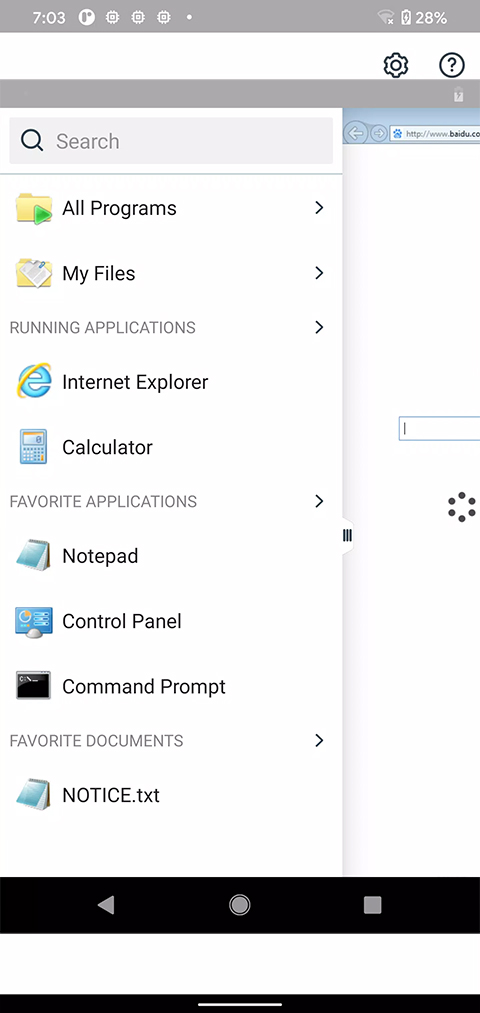The height and width of the screenshot is (1013, 480).
Task: Expand the Favorite Documents section arrow
Action: tap(318, 740)
